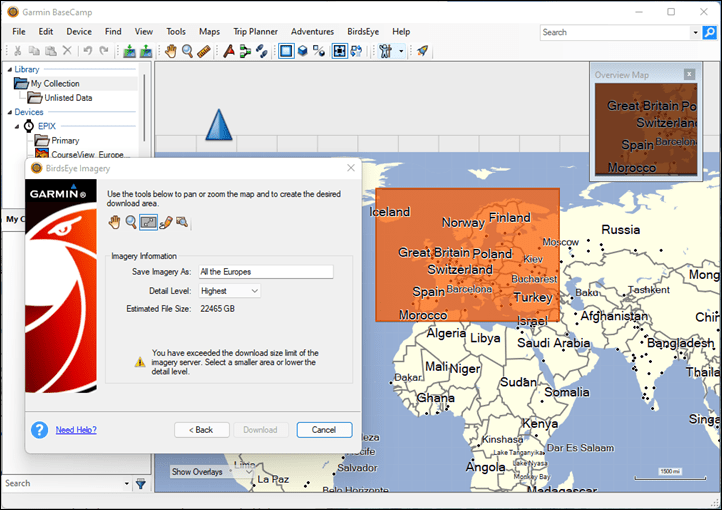Open bottom-left Search dropdown arrow
The width and height of the screenshot is (722, 510).
127,484
